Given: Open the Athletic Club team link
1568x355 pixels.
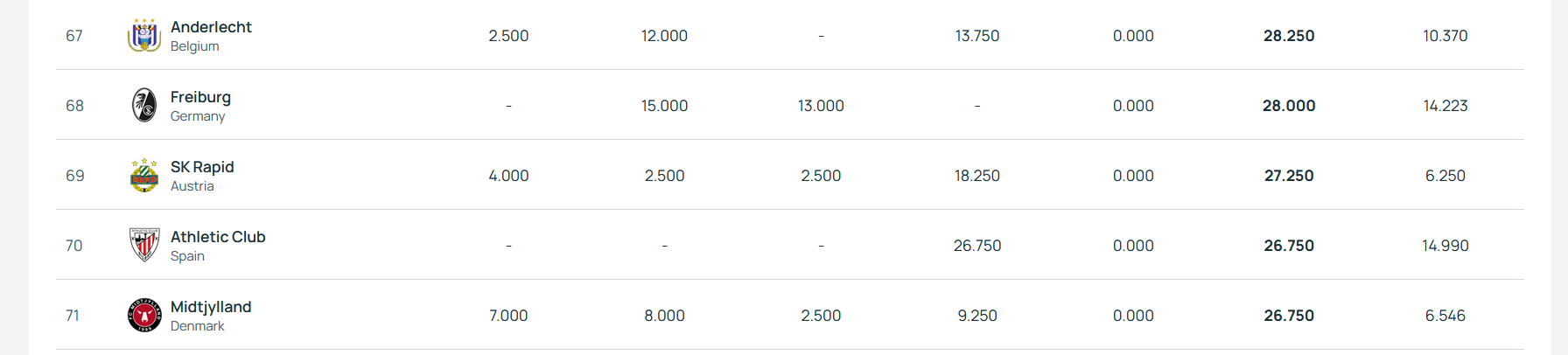Looking at the screenshot, I should tap(218, 237).
